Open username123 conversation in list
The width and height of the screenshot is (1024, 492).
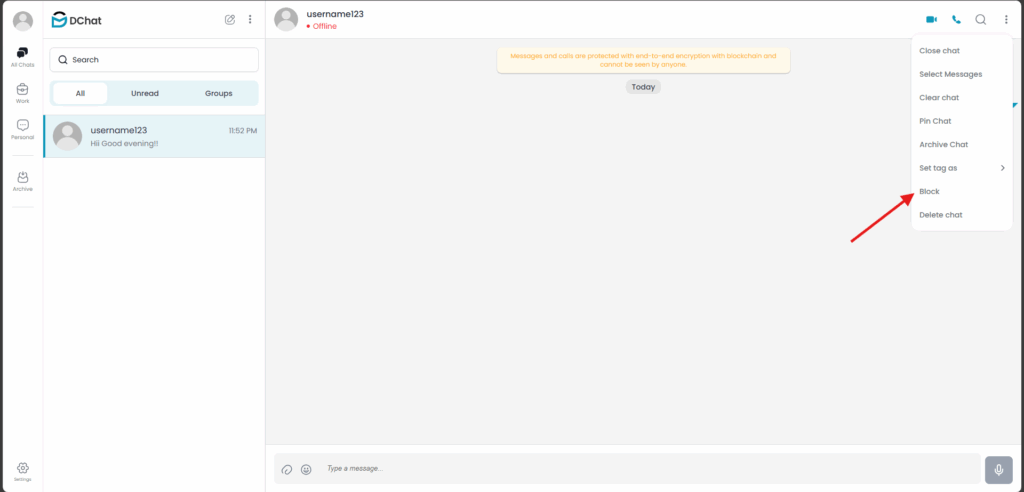(154, 137)
